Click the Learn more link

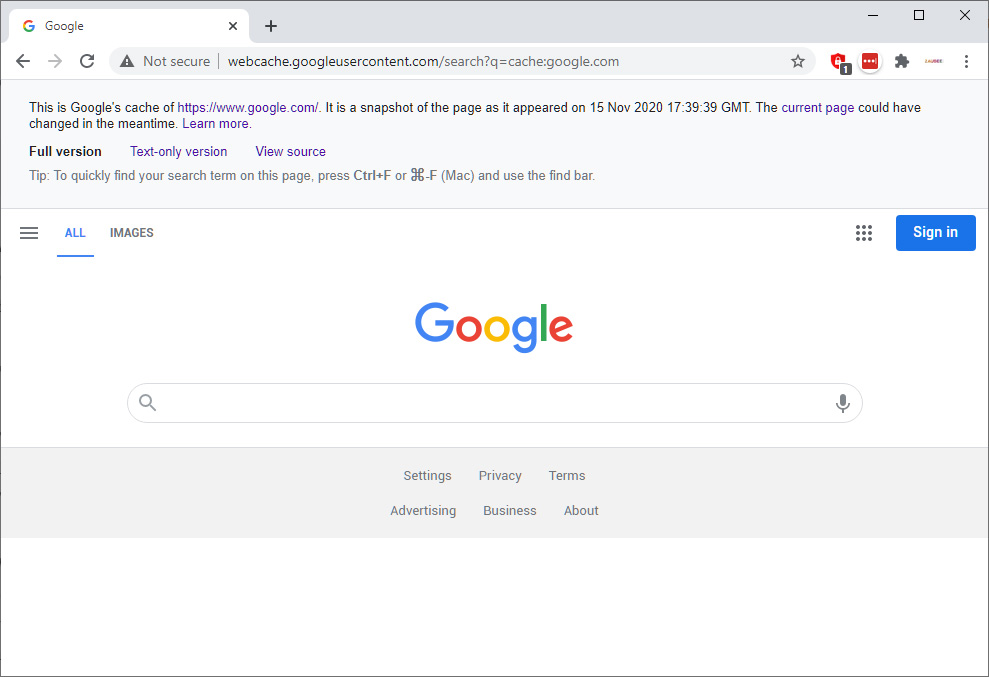[216, 124]
